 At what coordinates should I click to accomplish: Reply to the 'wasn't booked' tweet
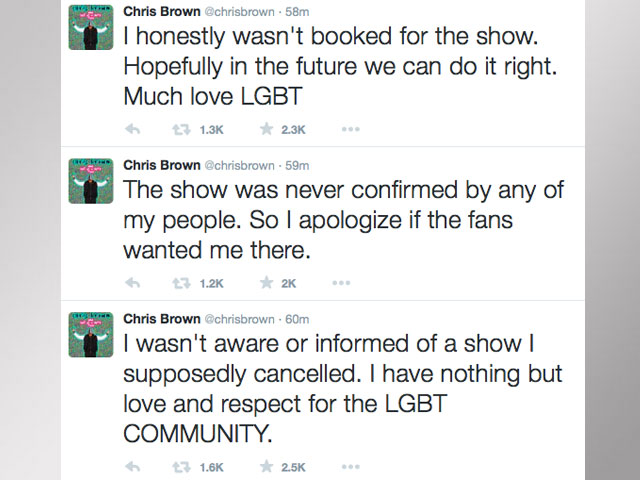pos(133,129)
